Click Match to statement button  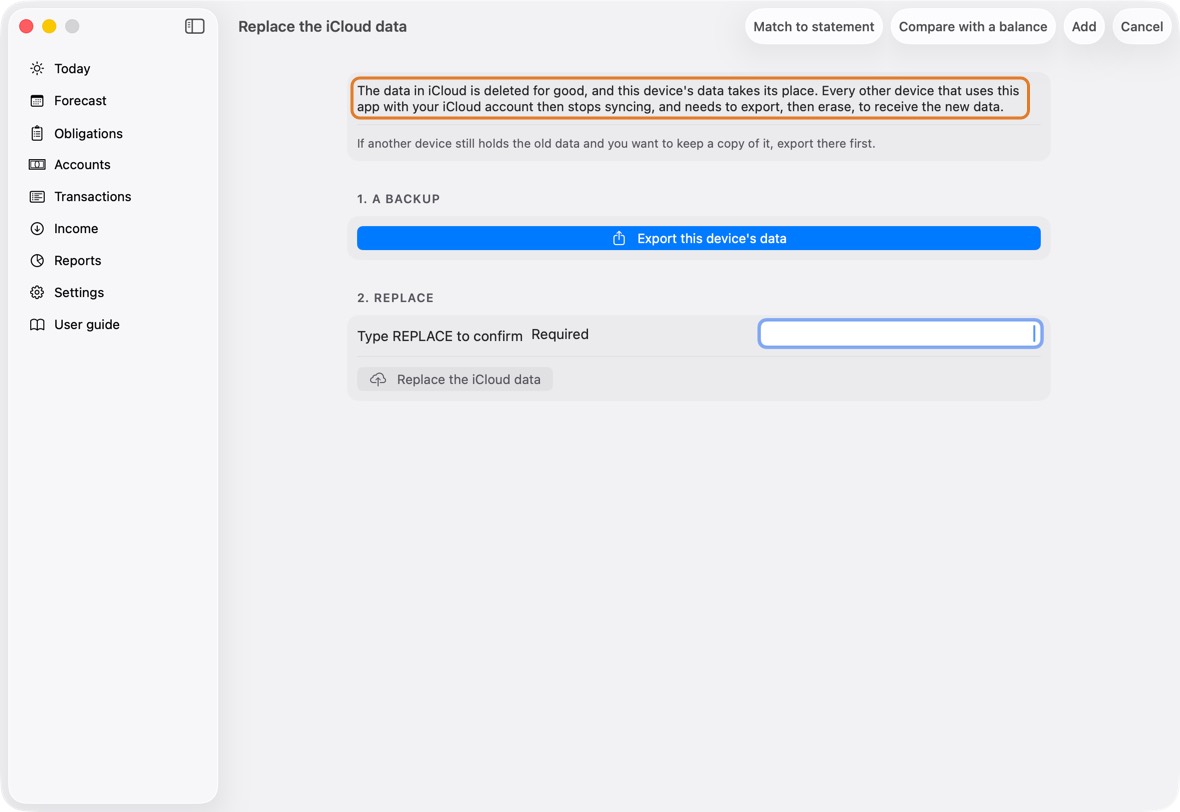pos(814,26)
